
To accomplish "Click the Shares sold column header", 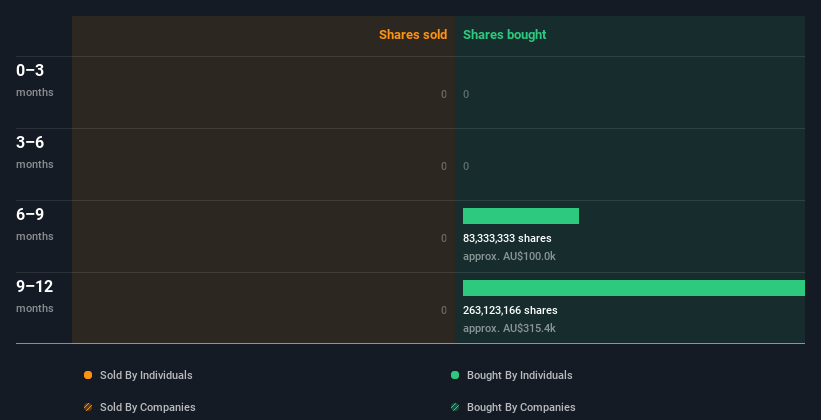I will click(413, 35).
